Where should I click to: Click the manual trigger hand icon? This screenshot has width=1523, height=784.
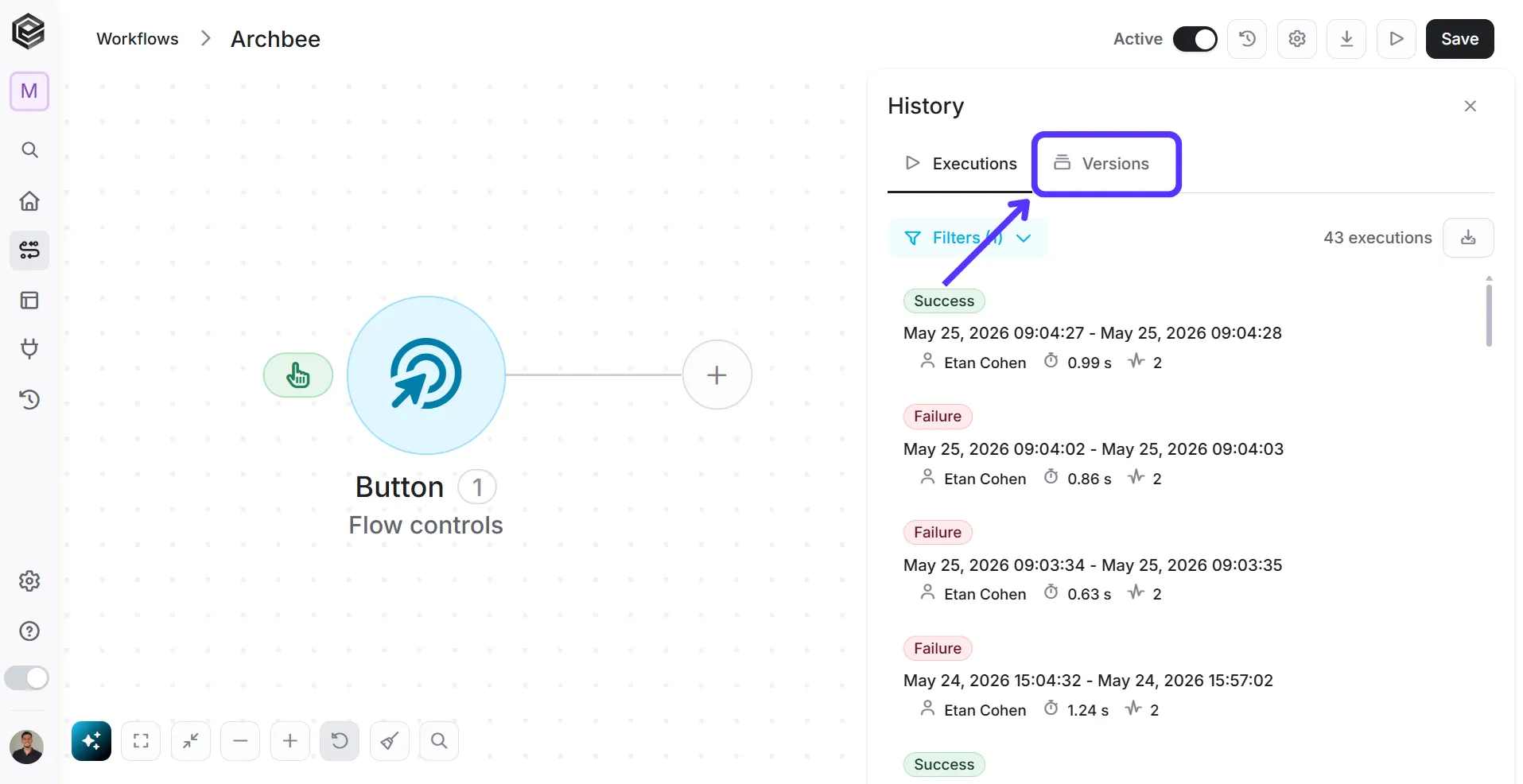(x=298, y=375)
